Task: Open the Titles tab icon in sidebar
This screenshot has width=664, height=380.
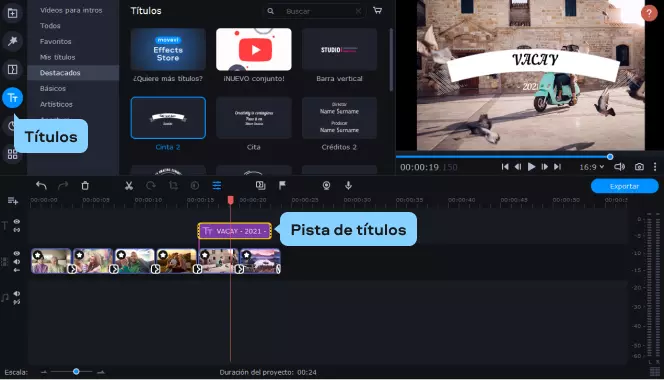Action: [x=12, y=98]
